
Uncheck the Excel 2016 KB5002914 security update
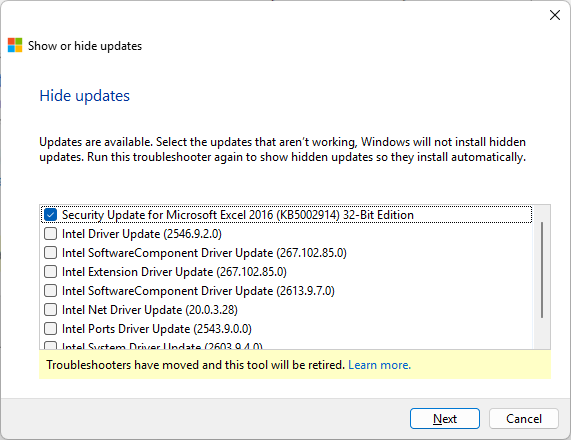(x=50, y=215)
